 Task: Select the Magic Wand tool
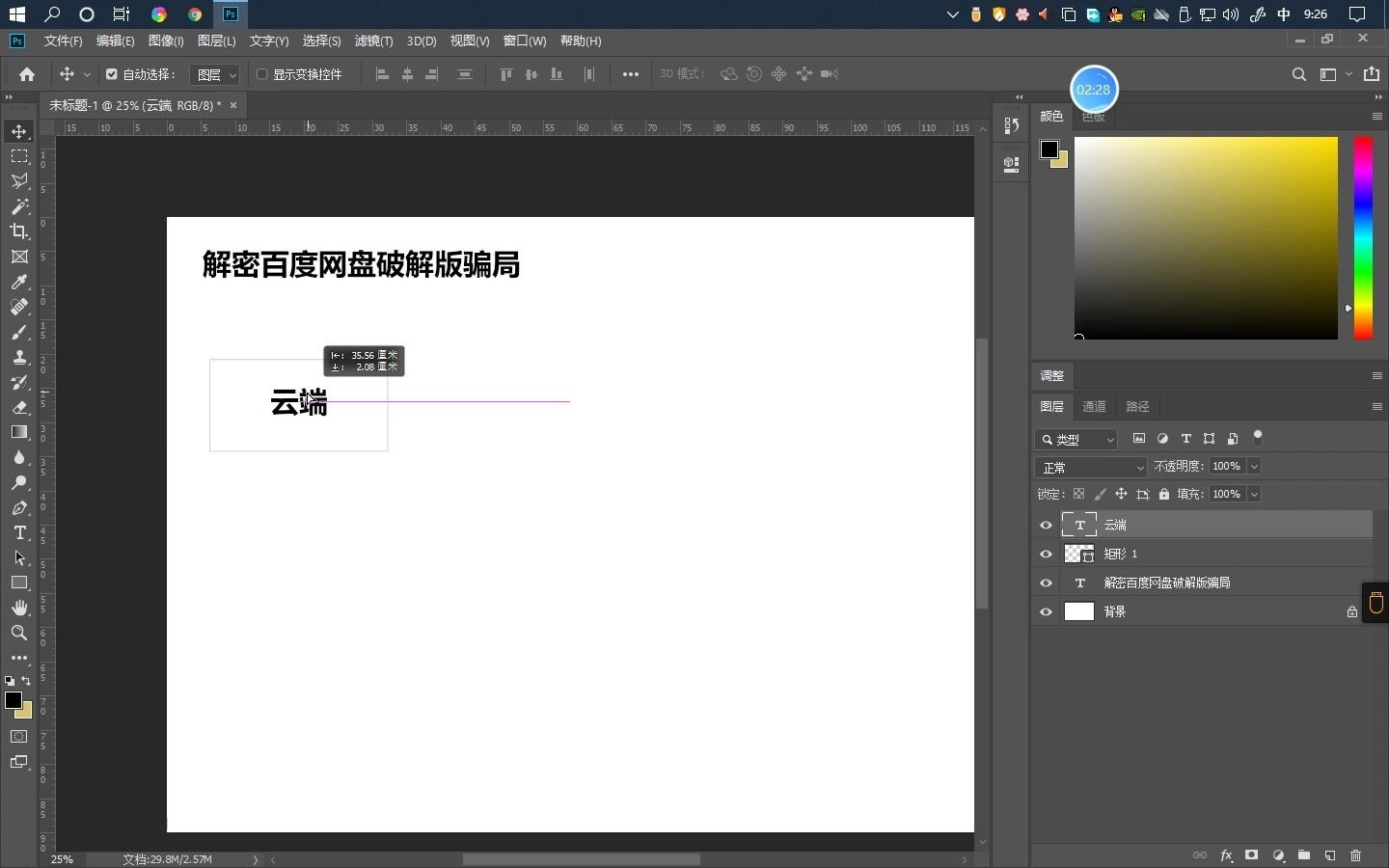[19, 206]
